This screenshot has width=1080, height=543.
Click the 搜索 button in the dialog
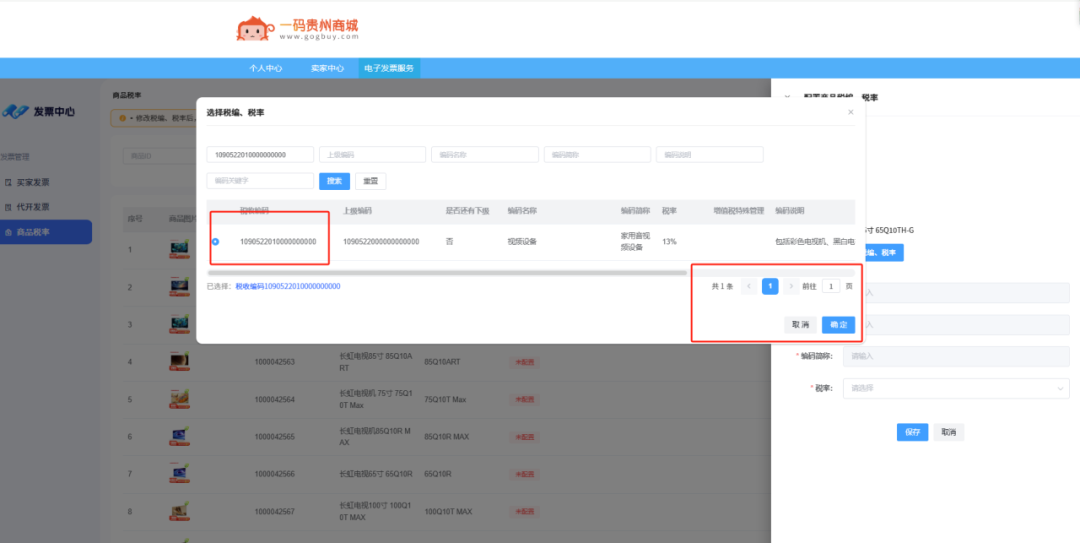(x=335, y=181)
